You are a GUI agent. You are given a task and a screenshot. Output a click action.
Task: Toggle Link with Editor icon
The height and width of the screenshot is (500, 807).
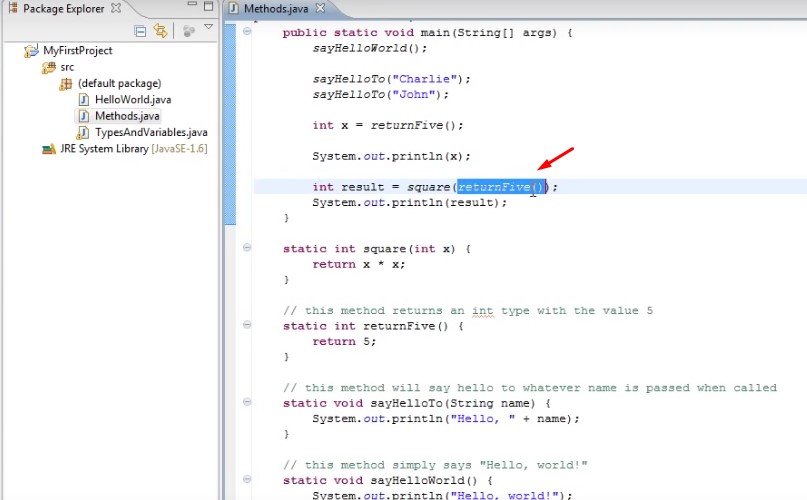(159, 31)
